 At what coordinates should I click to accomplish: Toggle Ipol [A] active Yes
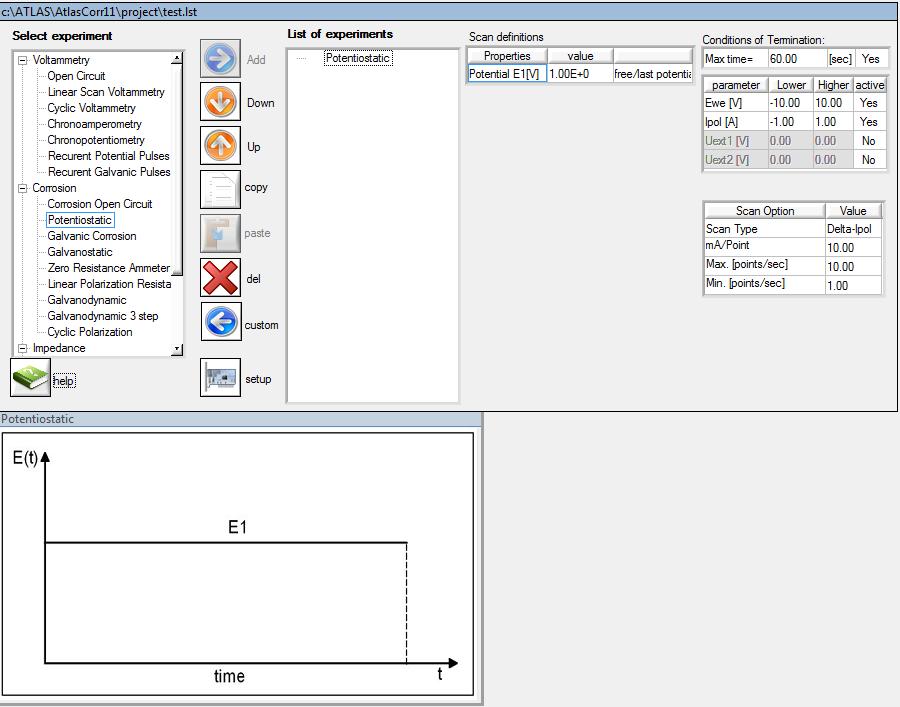pyautogui.click(x=869, y=122)
